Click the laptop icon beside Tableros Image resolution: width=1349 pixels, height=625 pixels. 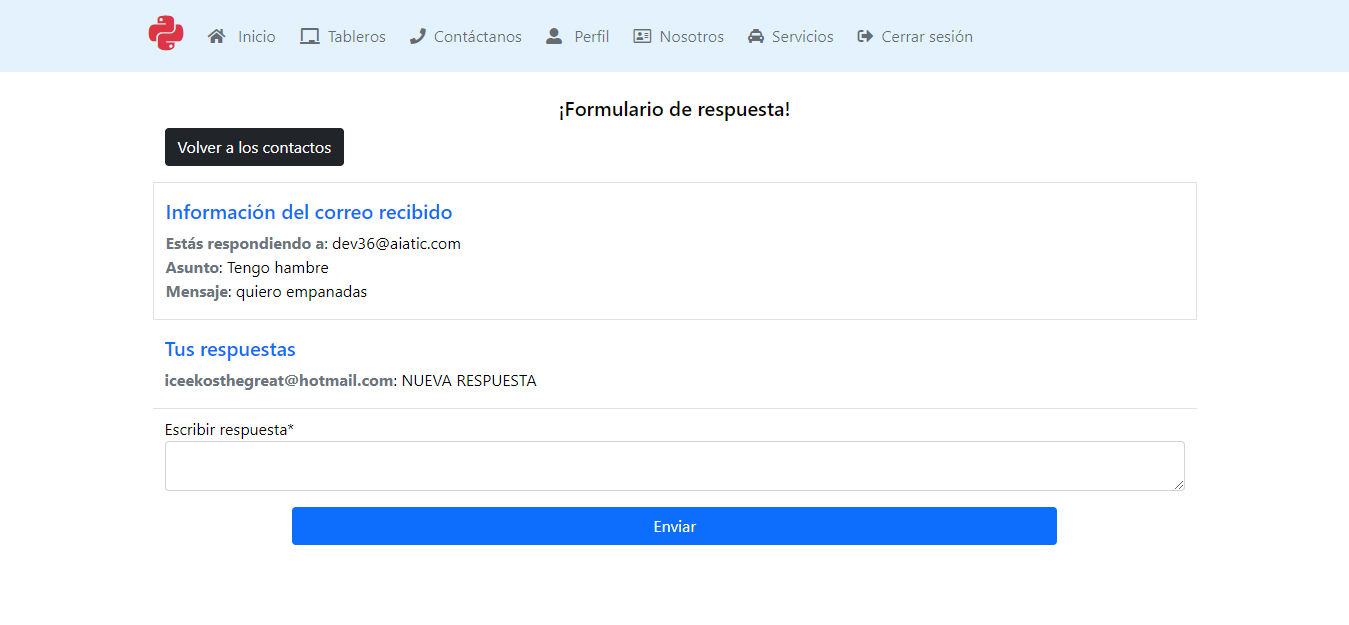[310, 36]
